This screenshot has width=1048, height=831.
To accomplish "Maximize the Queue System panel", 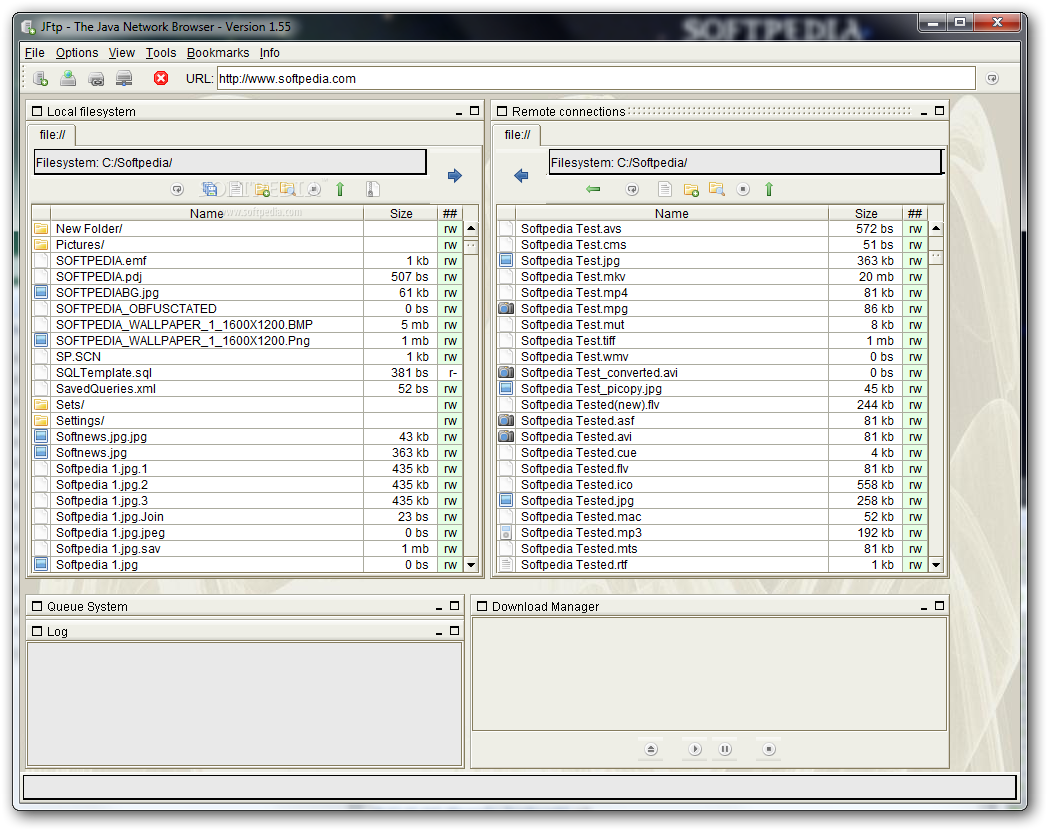I will pyautogui.click(x=454, y=606).
